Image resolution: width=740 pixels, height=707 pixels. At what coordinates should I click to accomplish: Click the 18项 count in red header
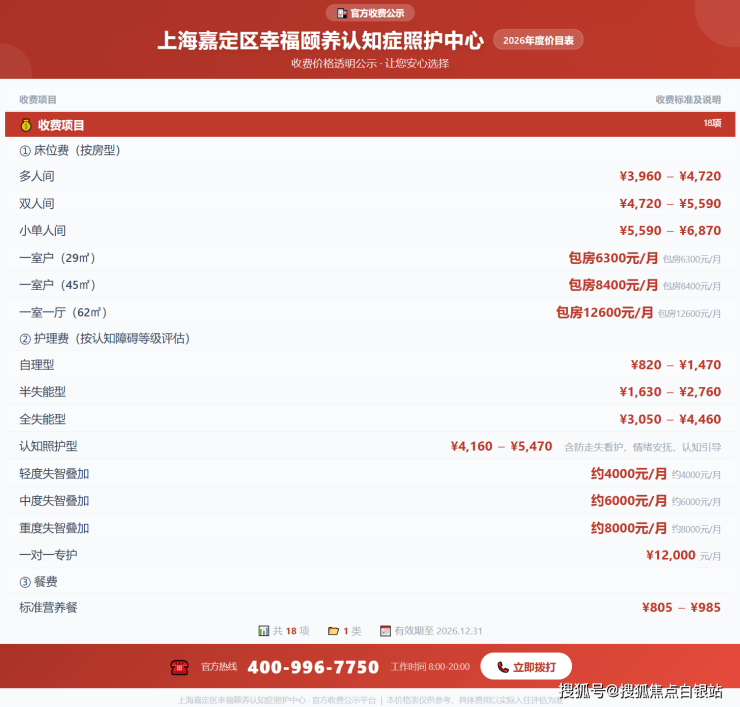[712, 123]
